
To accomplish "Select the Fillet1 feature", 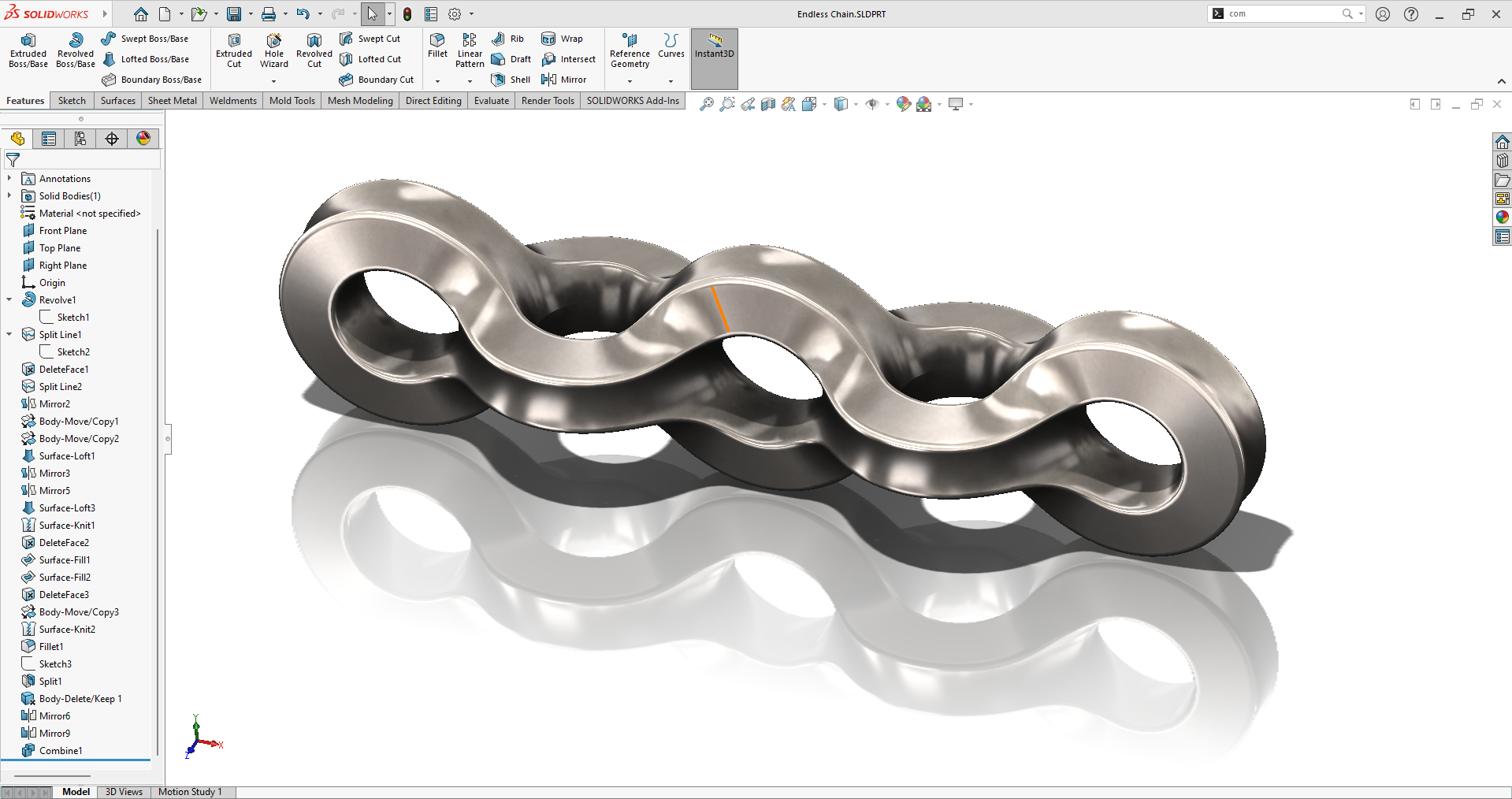I will (51, 647).
